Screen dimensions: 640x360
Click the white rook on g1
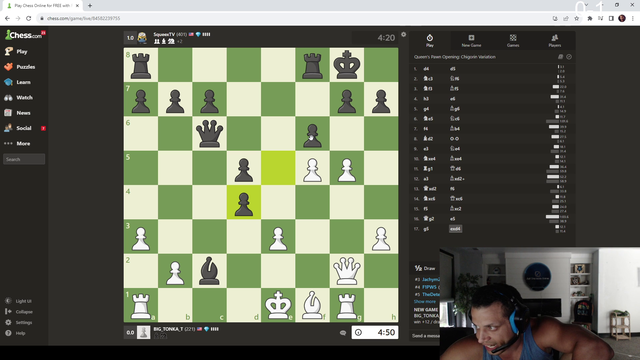pyautogui.click(x=347, y=305)
